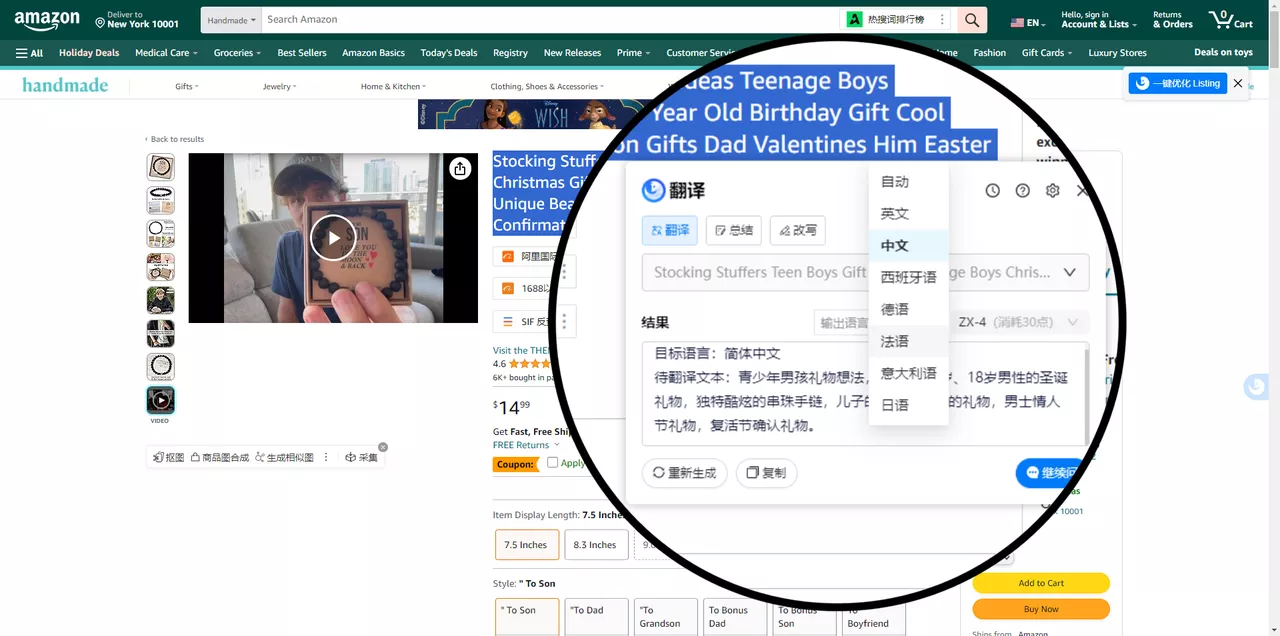Click the 复制 copy button
Image resolution: width=1280 pixels, height=636 pixels.
(766, 473)
